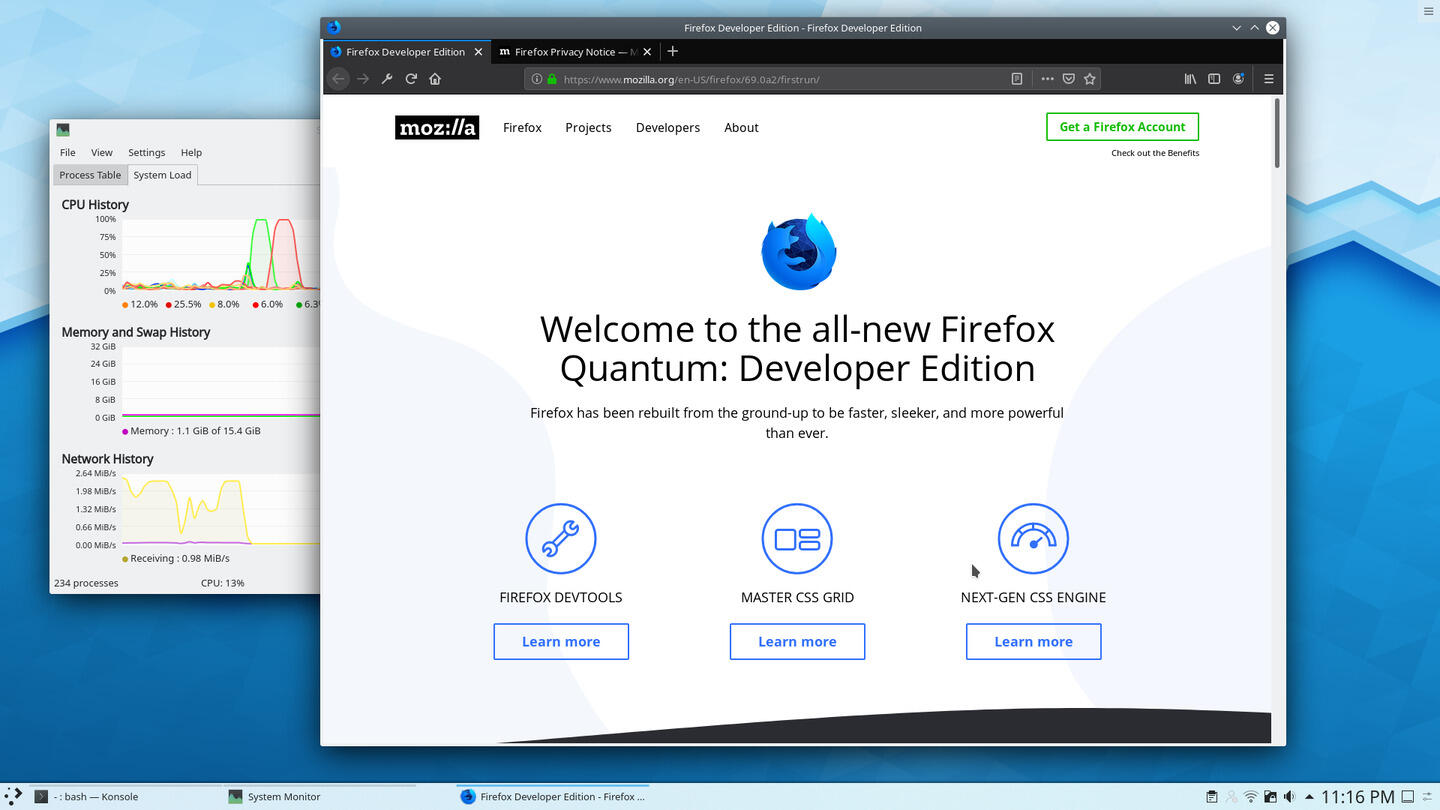Click the CPU History graph
Image resolution: width=1440 pixels, height=810 pixels.
click(220, 255)
